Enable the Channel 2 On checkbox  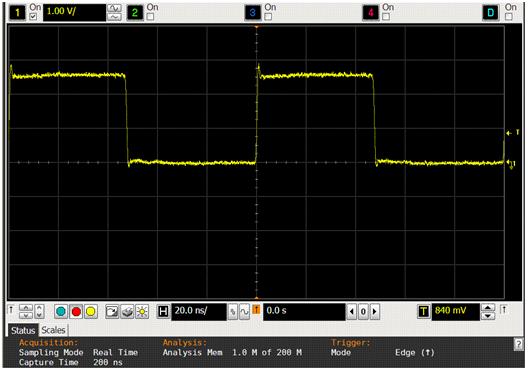(151, 16)
